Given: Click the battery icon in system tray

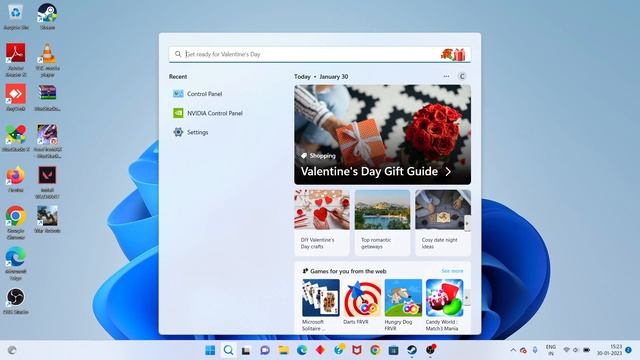Looking at the screenshot, I should [587, 350].
